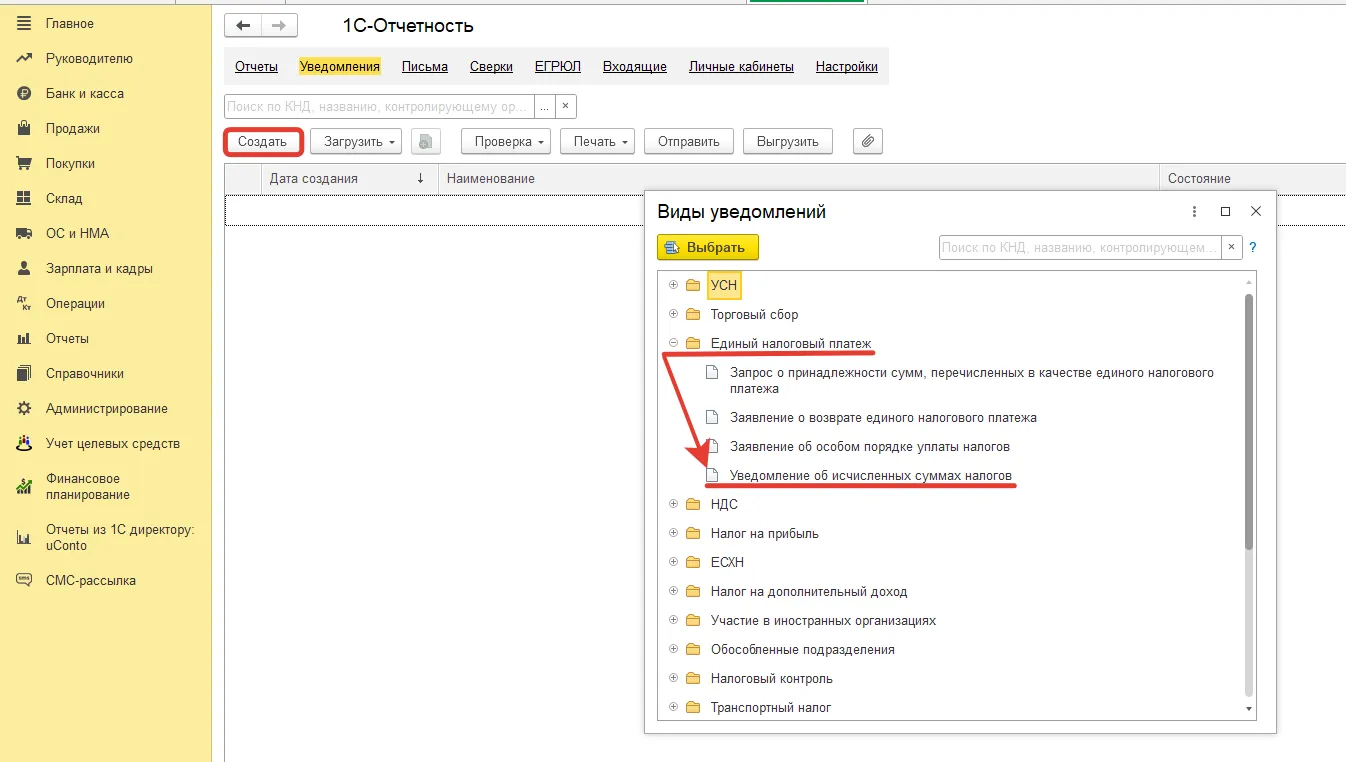
Task: Switch to the Уведомления tab
Action: pyautogui.click(x=340, y=67)
